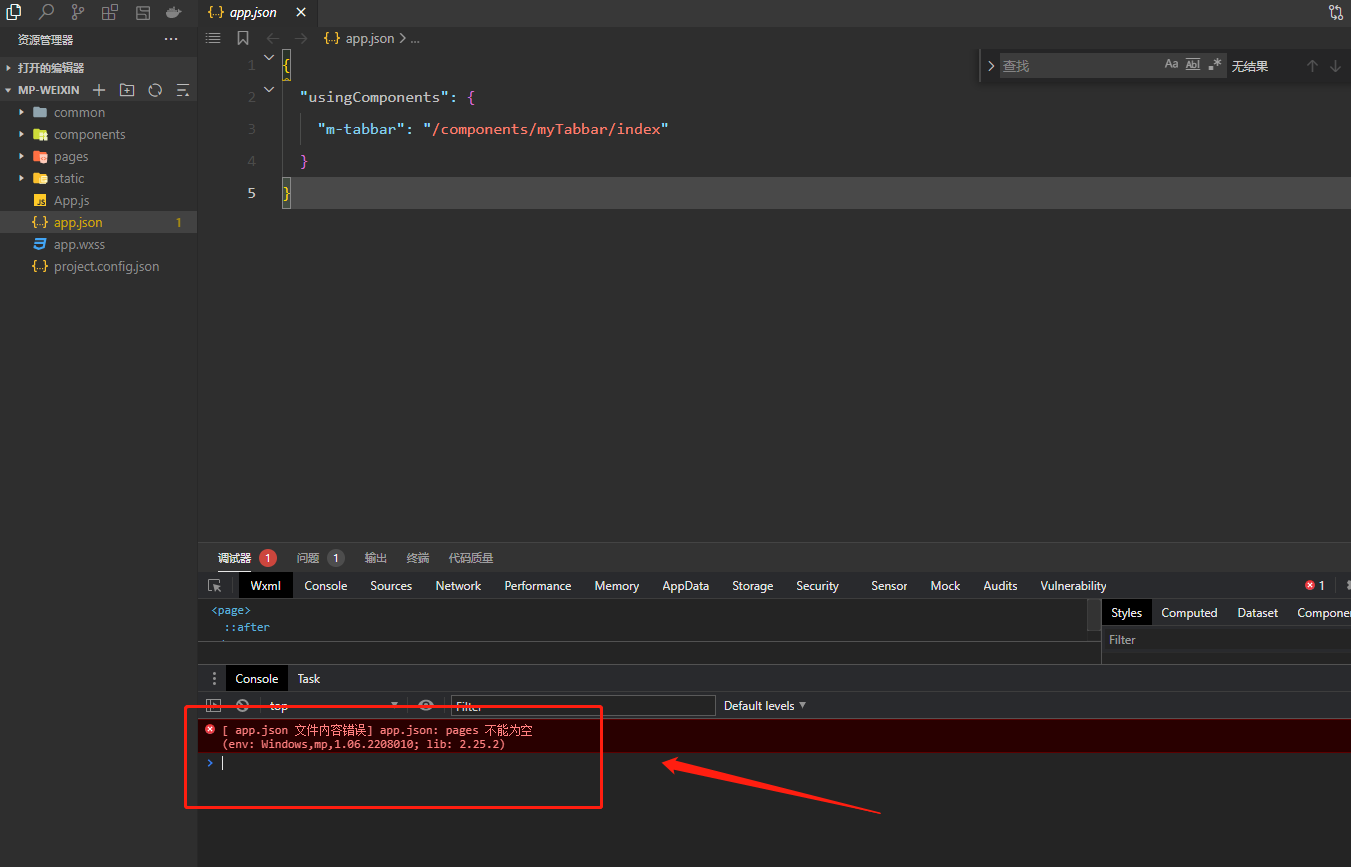The width and height of the screenshot is (1351, 867).
Task: Open the Vulnerability devtools tab
Action: coord(1073,586)
